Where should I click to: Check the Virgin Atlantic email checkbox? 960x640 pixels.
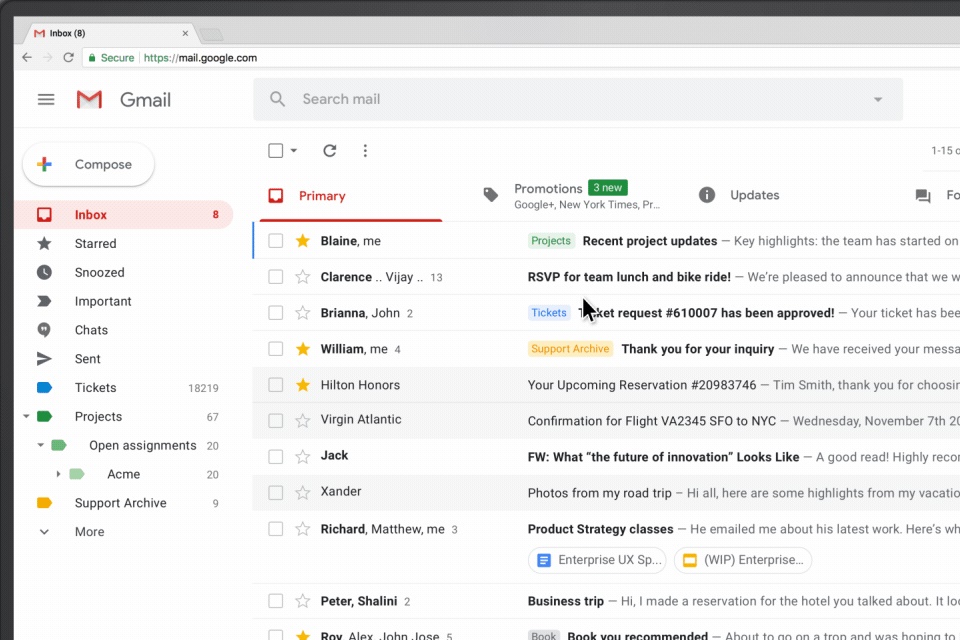(276, 421)
